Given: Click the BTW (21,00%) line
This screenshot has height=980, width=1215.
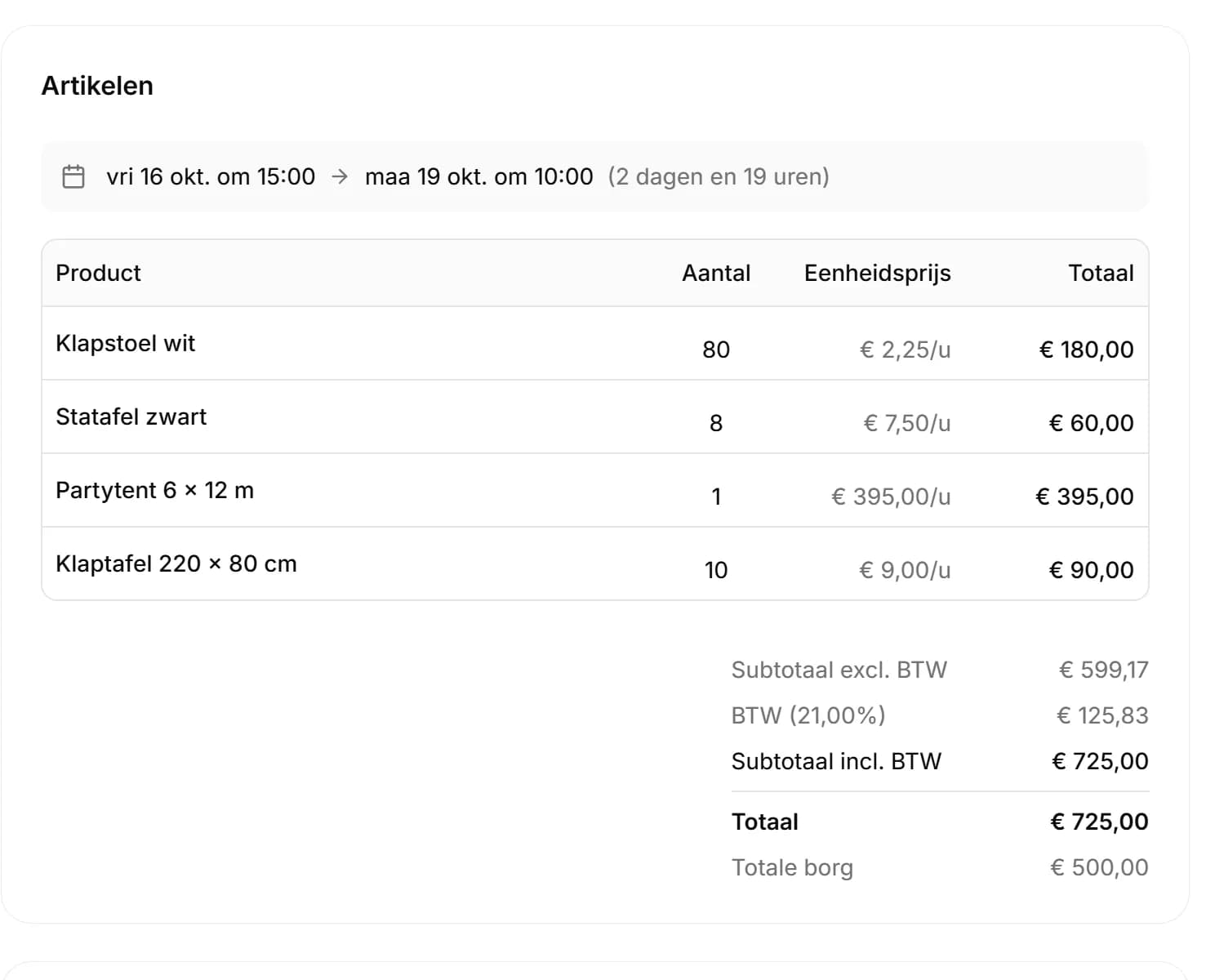Looking at the screenshot, I should 940,715.
